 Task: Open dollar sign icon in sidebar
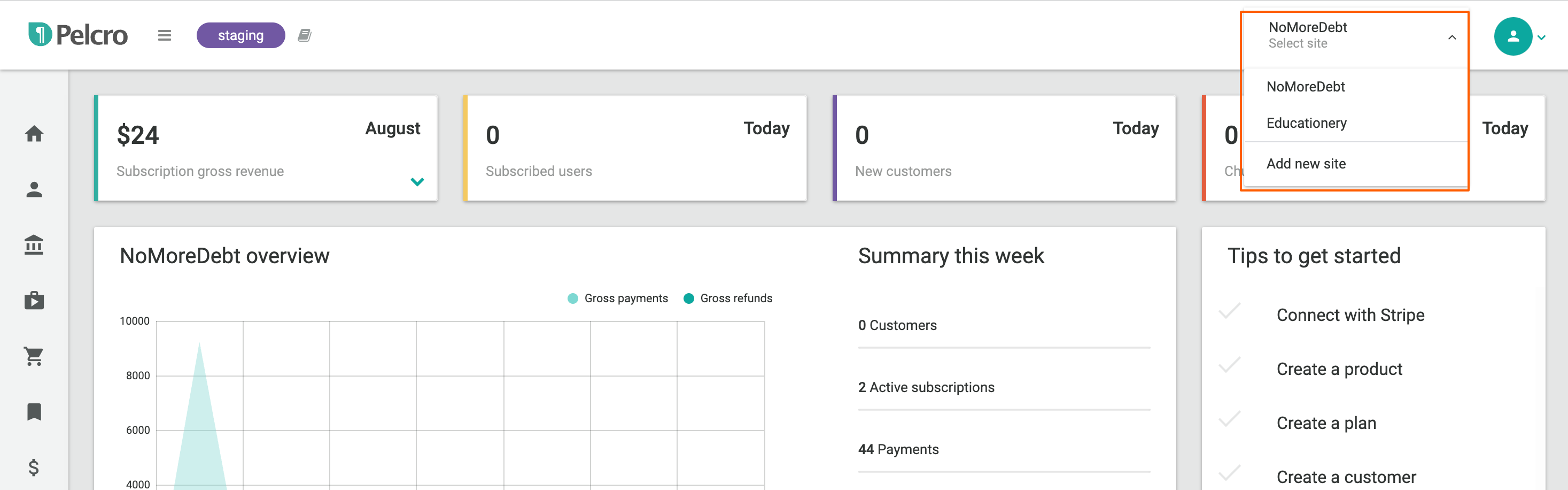tap(34, 468)
